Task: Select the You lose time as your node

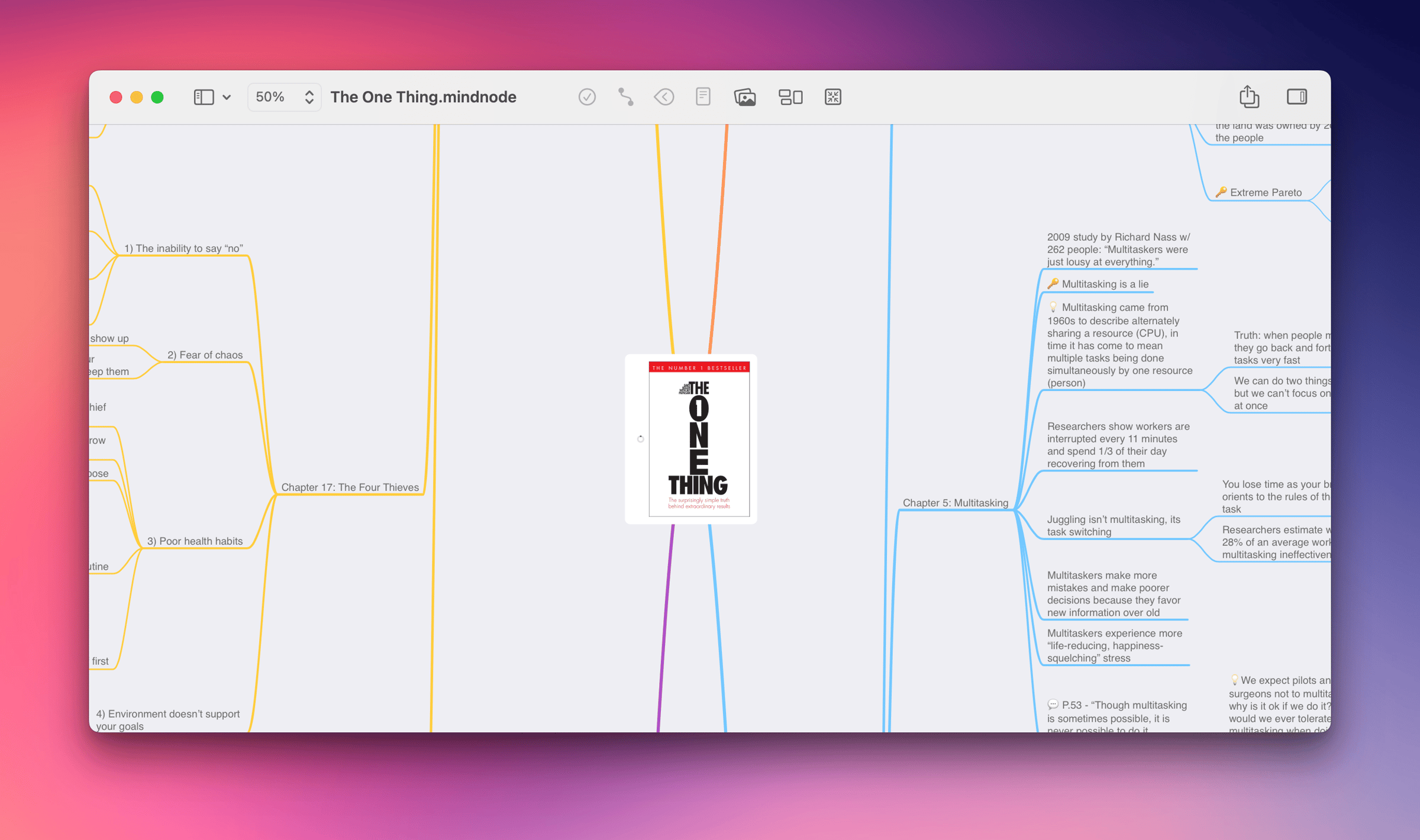Action: pos(1276,497)
